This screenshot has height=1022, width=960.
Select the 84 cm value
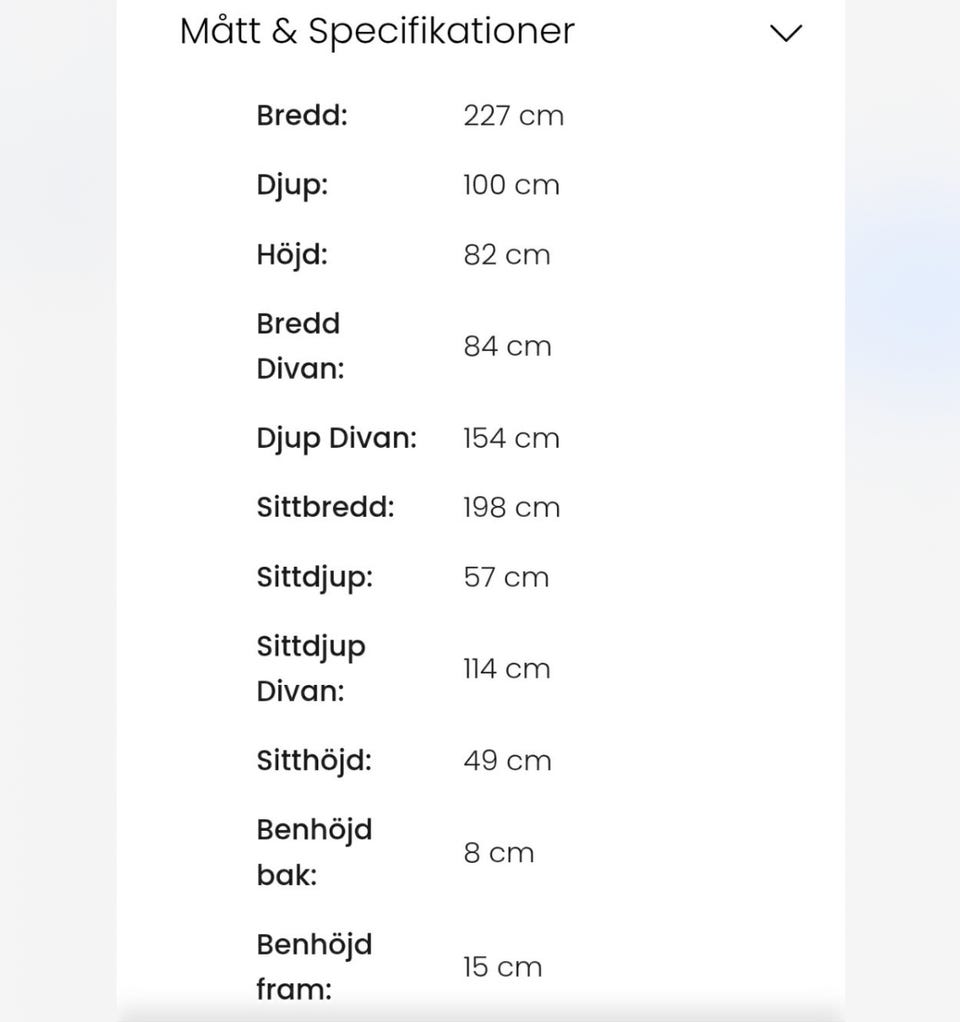507,346
